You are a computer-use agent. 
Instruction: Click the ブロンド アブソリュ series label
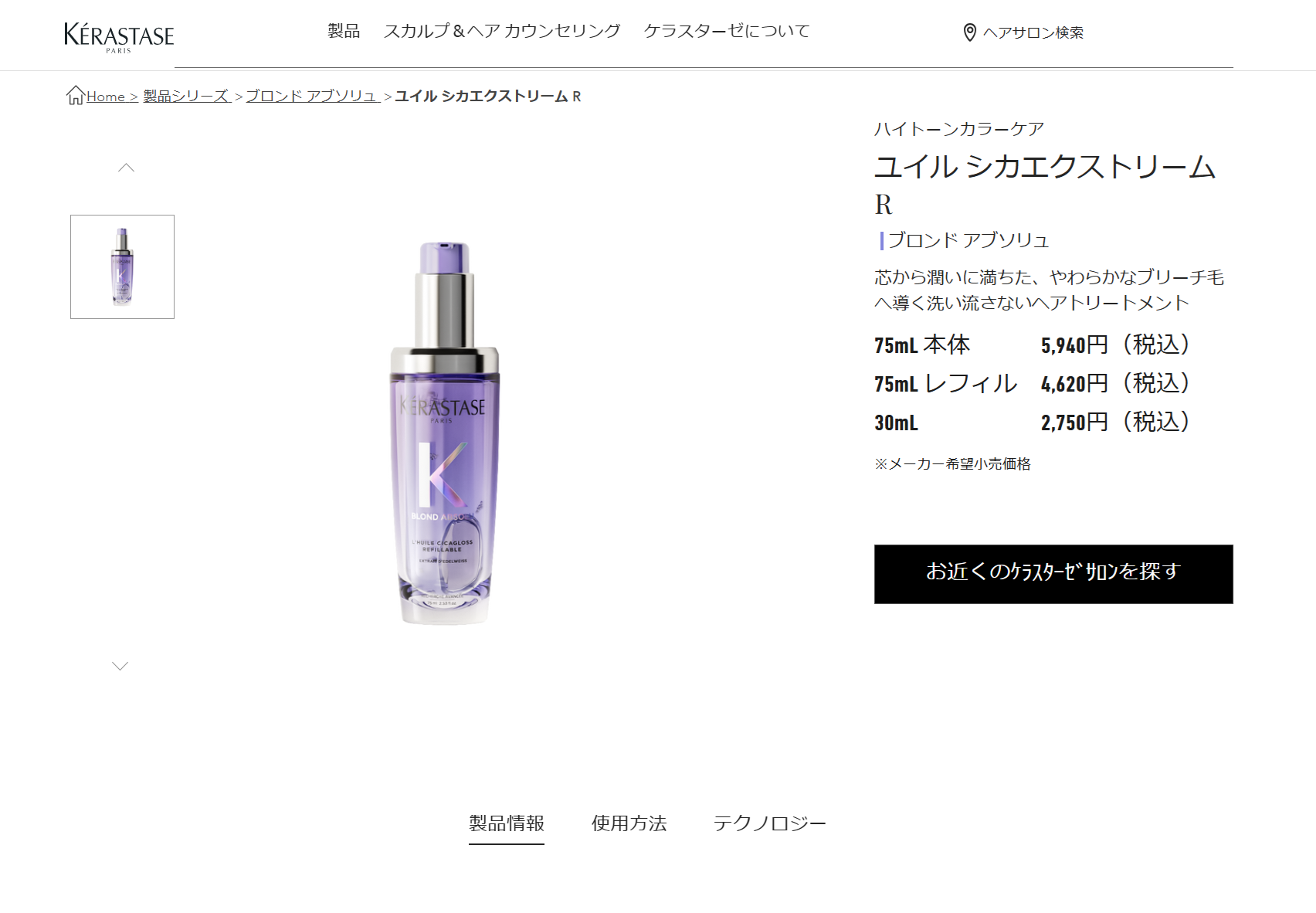tap(968, 240)
